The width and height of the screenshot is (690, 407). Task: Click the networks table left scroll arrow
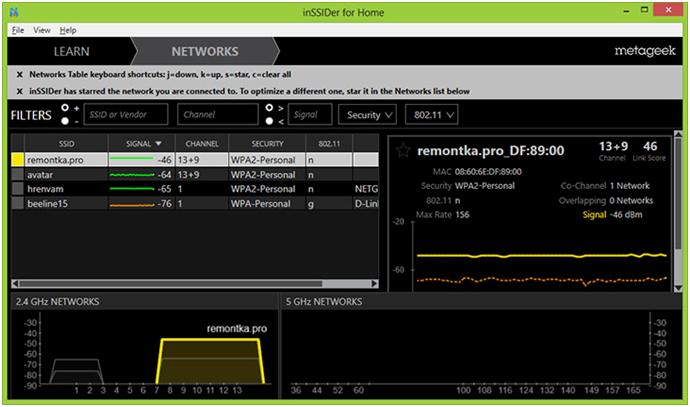click(x=15, y=284)
